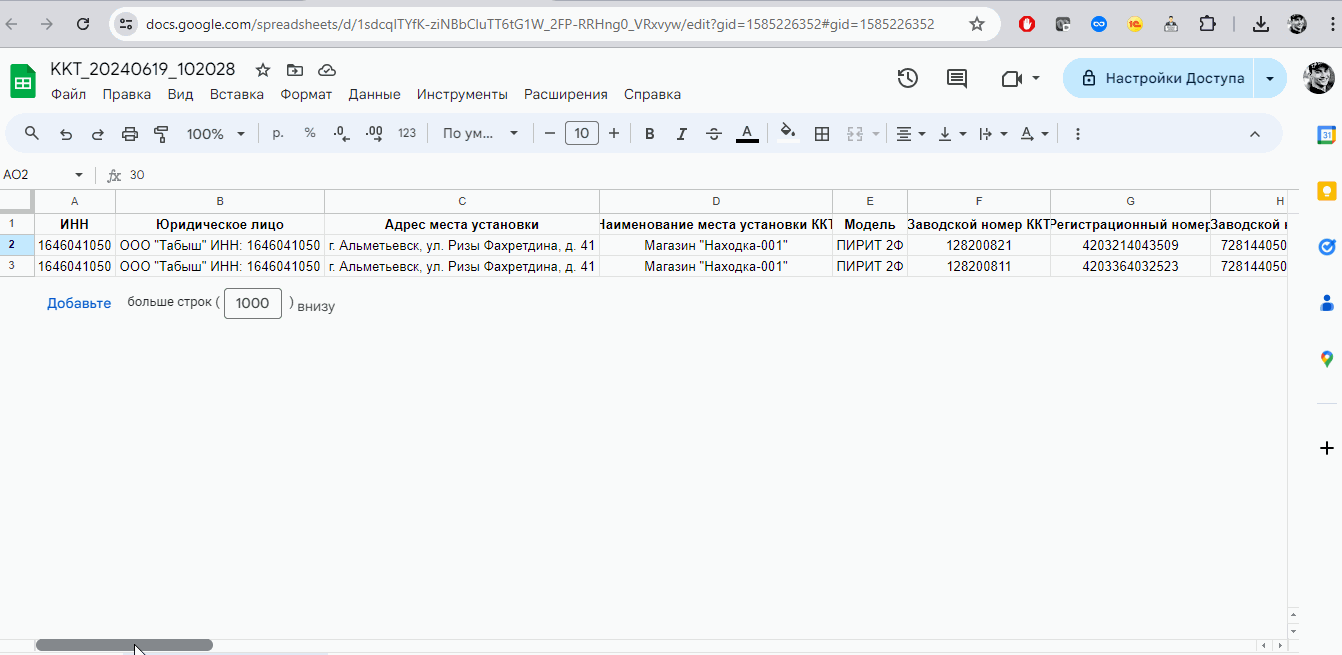Toggle bold formatting
This screenshot has height=655, width=1342.
pyautogui.click(x=650, y=134)
